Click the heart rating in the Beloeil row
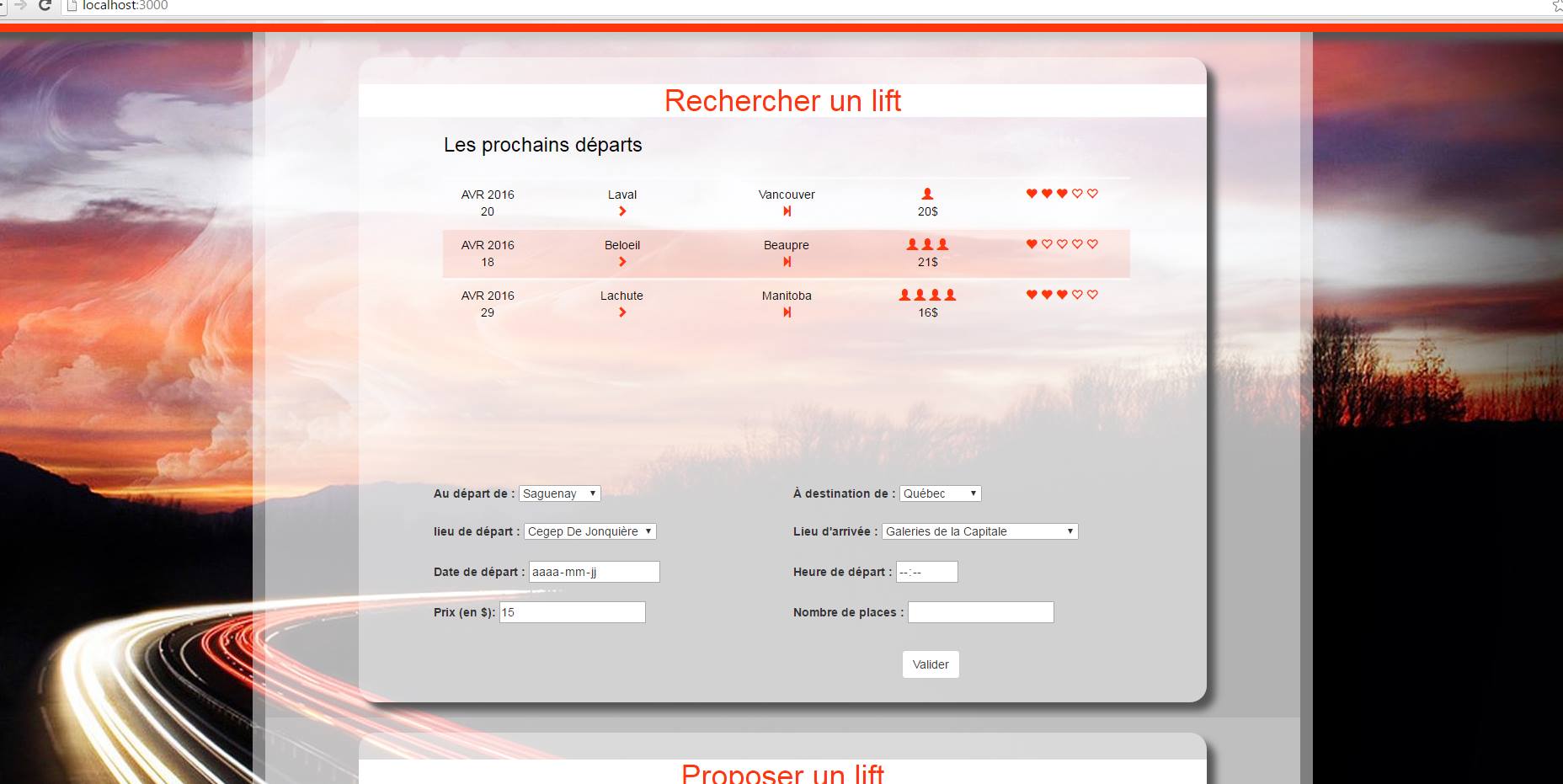1563x784 pixels. pos(1062,244)
